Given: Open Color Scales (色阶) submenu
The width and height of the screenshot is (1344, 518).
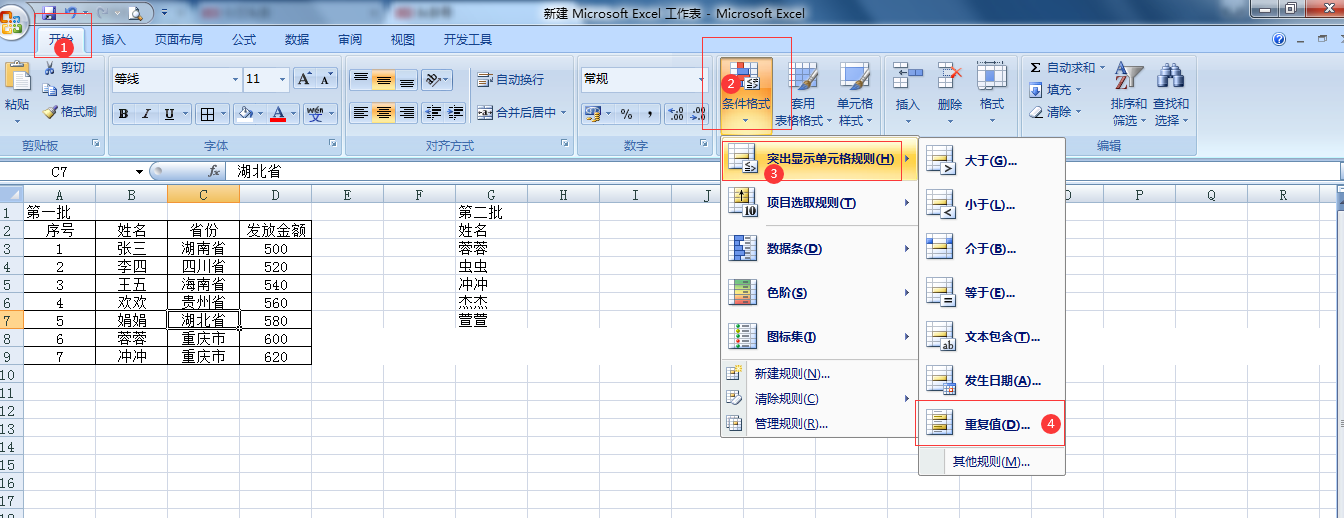Looking at the screenshot, I should 819,292.
